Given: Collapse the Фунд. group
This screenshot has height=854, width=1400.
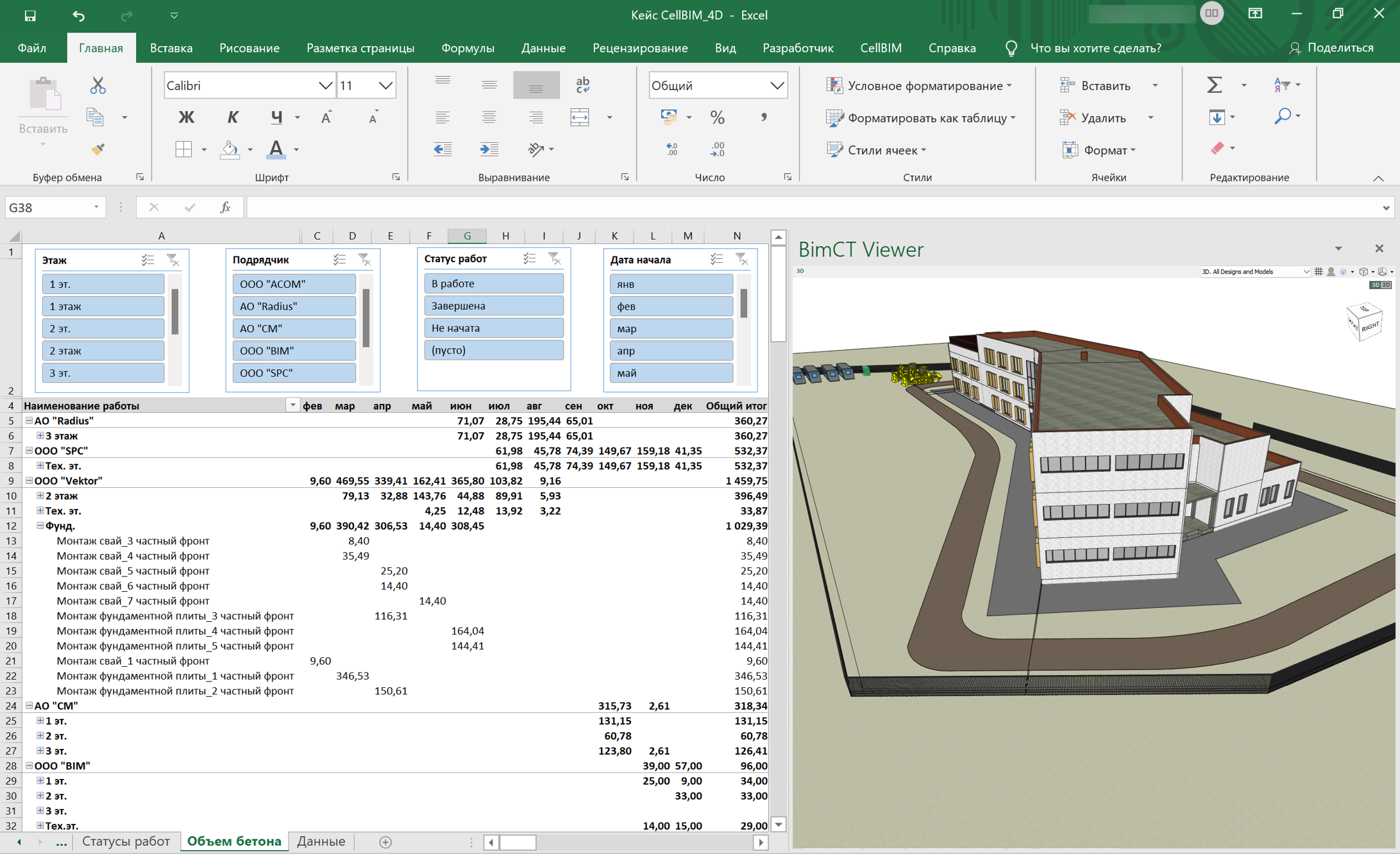Looking at the screenshot, I should click(x=40, y=525).
